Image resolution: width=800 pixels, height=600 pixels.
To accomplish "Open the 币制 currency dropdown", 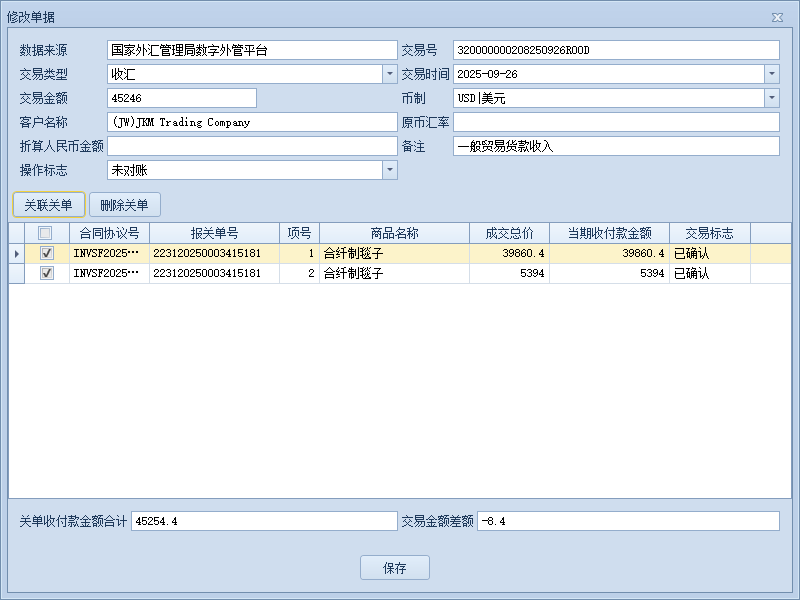I will click(771, 98).
